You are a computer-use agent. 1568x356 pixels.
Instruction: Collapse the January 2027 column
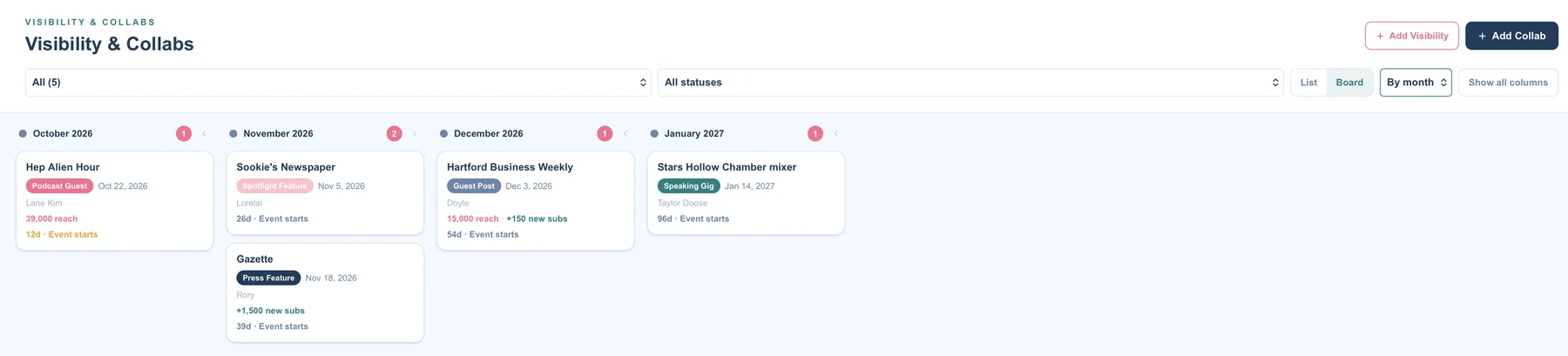(x=835, y=134)
